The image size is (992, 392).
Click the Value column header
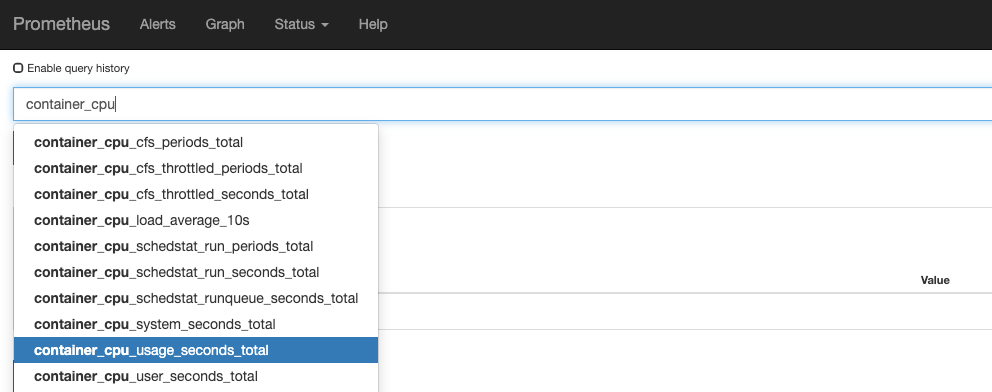[x=934, y=280]
